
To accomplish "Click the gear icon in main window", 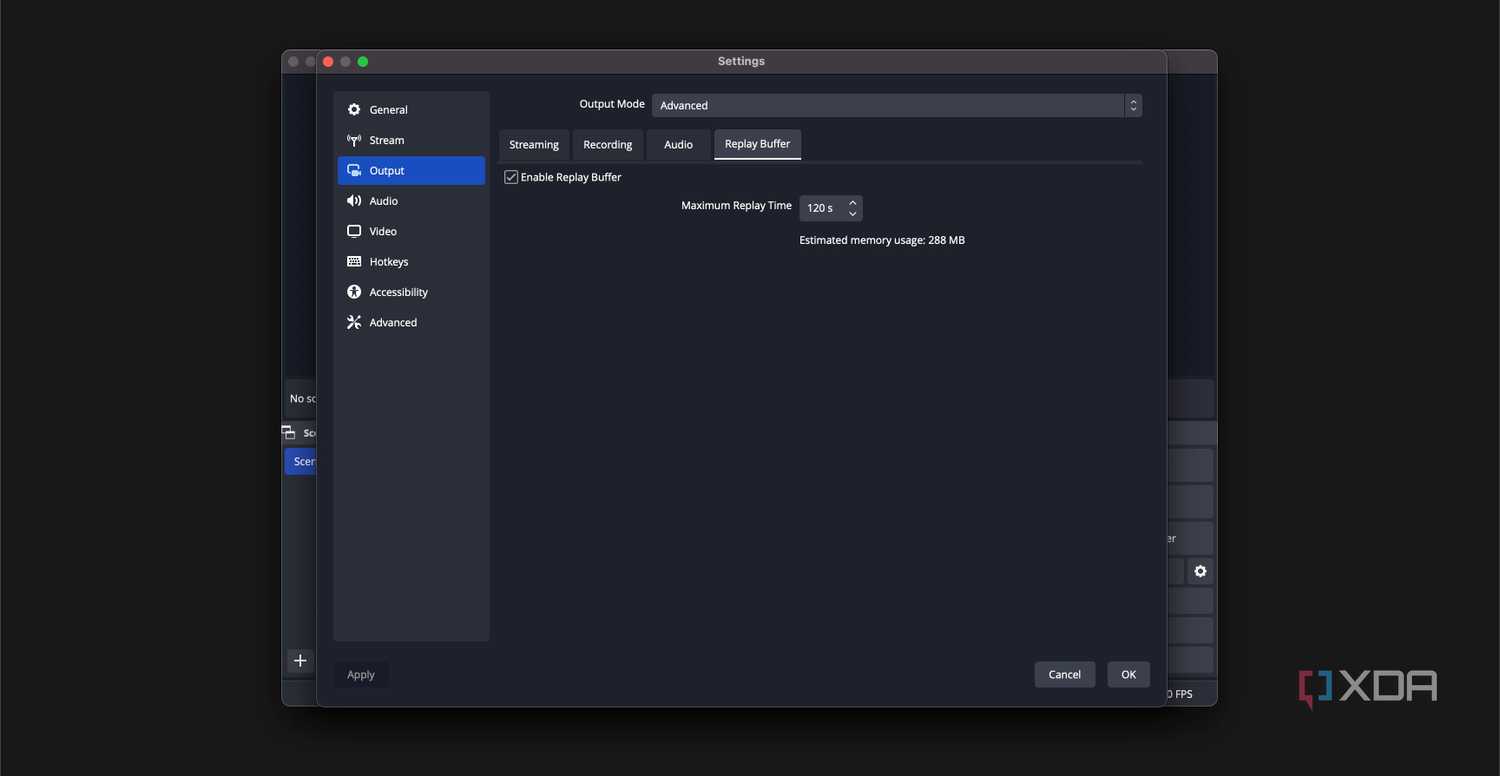I will pyautogui.click(x=1200, y=572).
